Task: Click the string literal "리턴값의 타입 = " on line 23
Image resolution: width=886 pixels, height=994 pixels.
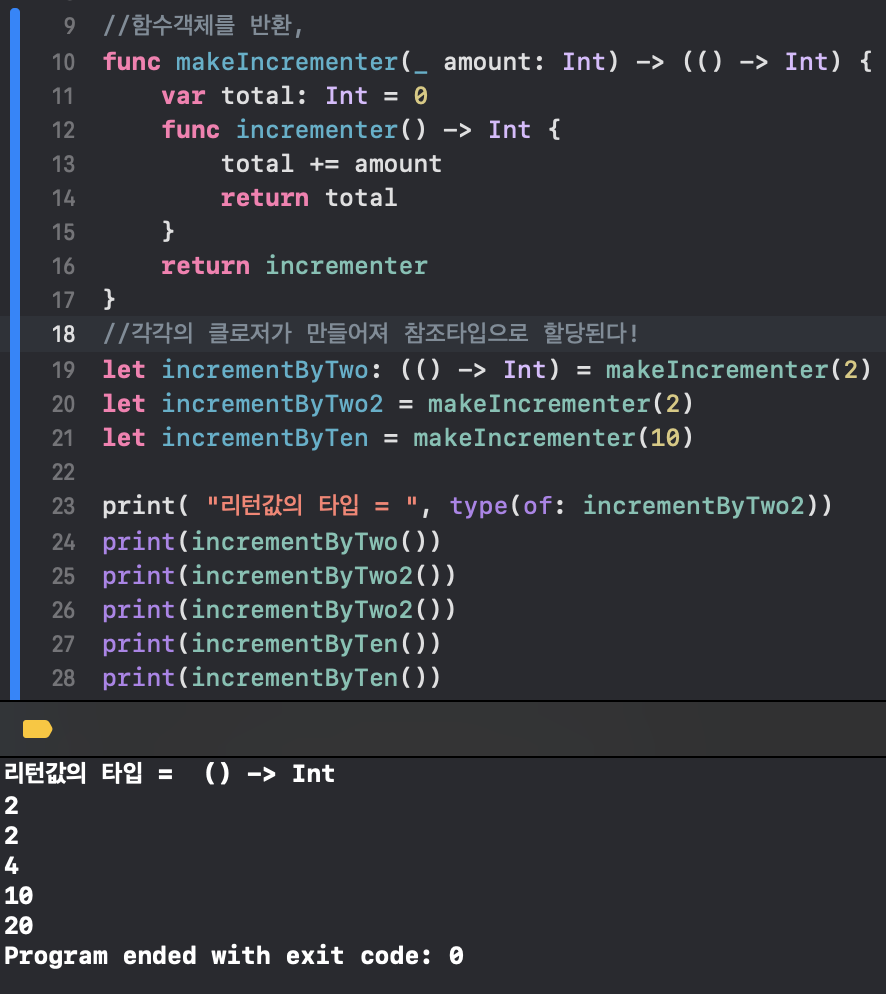Action: (x=312, y=506)
